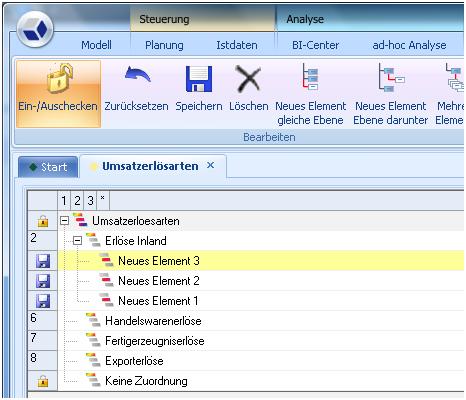Click the Löschen X icon

(x=248, y=79)
